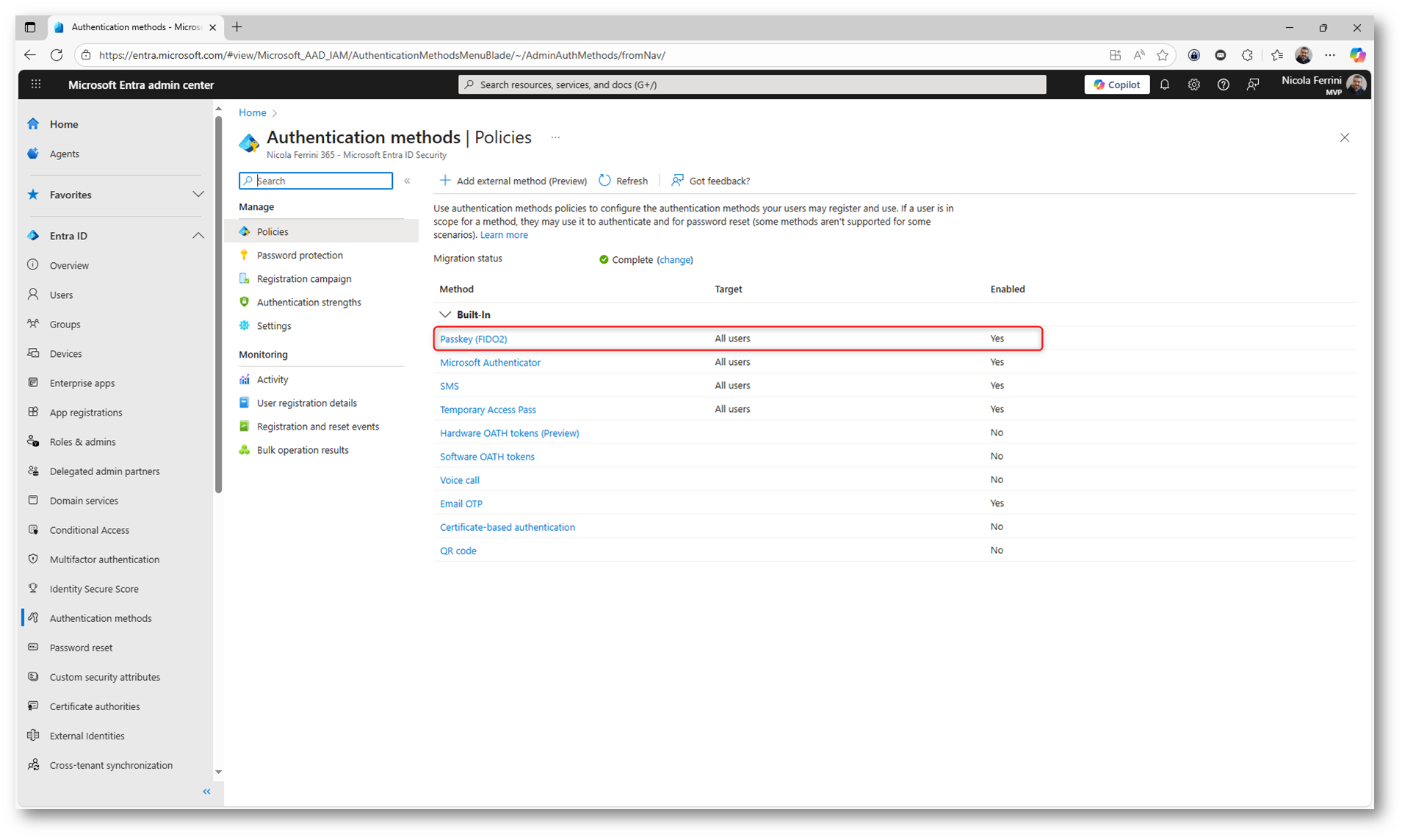
Task: Click Add external method (Preview) button
Action: 513,181
